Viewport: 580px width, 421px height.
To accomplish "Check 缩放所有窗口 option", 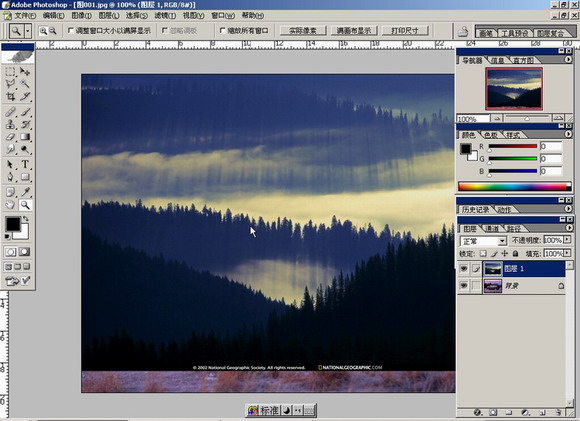I will pos(223,31).
